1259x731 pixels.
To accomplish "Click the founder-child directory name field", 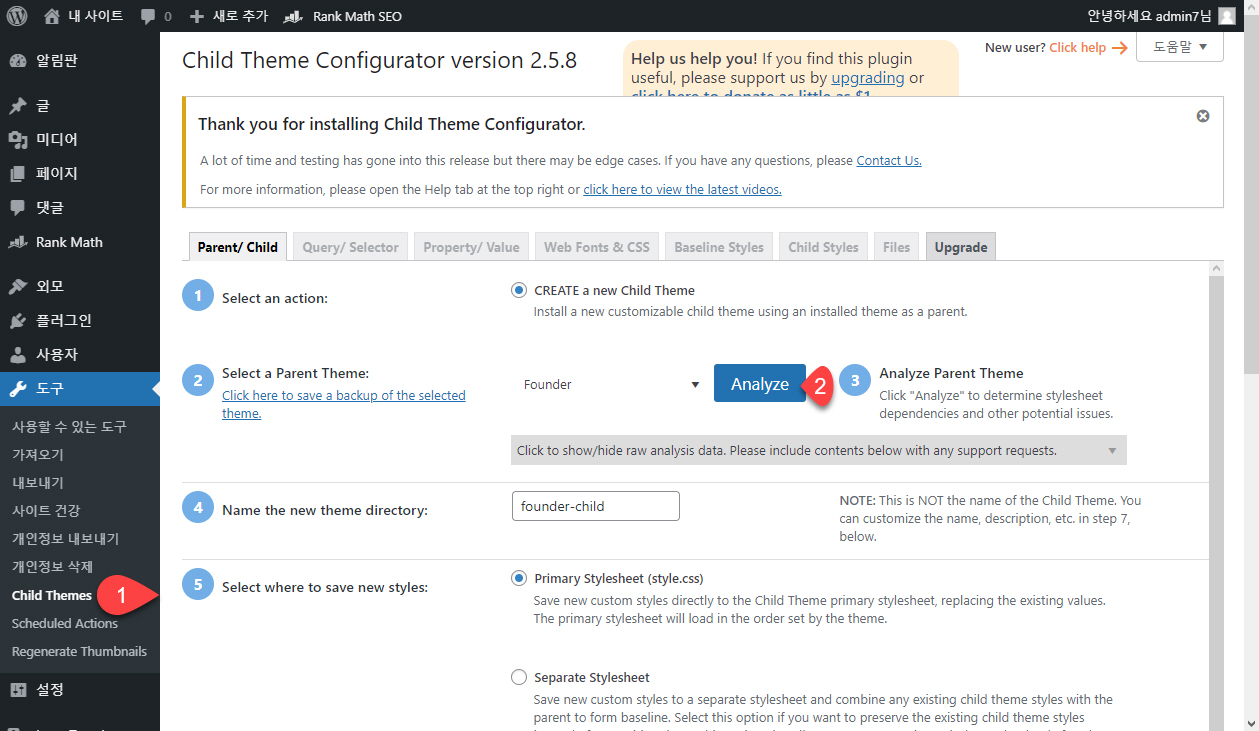I will click(x=595, y=506).
